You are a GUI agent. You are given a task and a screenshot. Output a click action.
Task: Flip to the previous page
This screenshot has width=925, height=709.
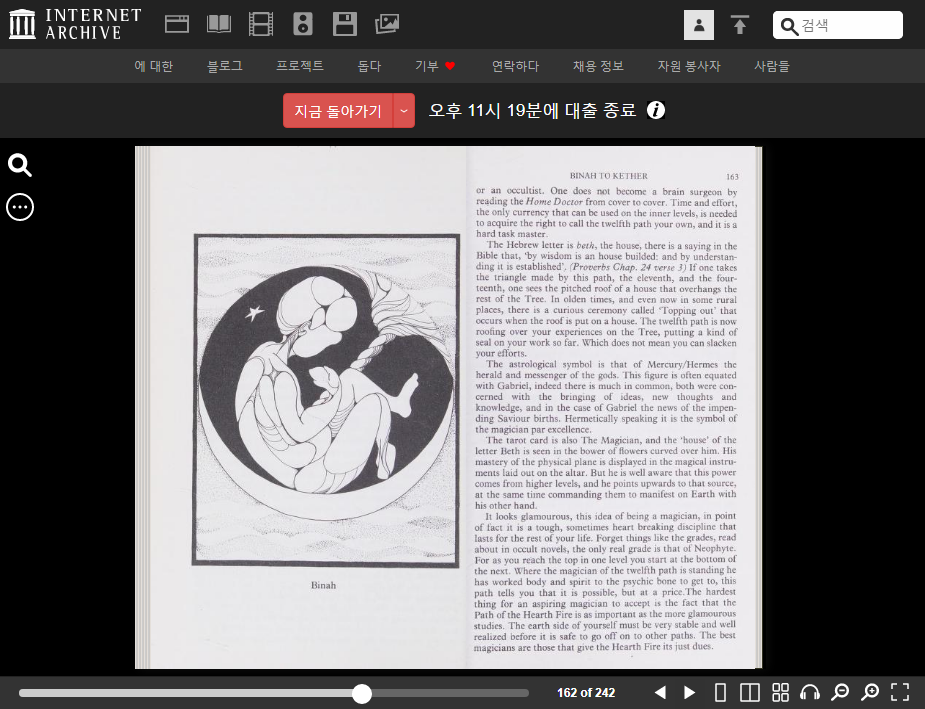[661, 692]
